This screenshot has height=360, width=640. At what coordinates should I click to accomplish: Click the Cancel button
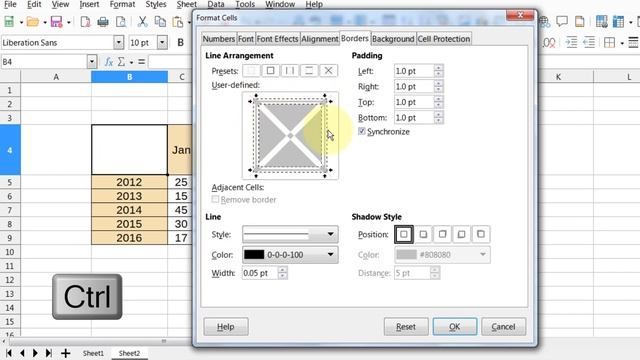pyautogui.click(x=503, y=327)
